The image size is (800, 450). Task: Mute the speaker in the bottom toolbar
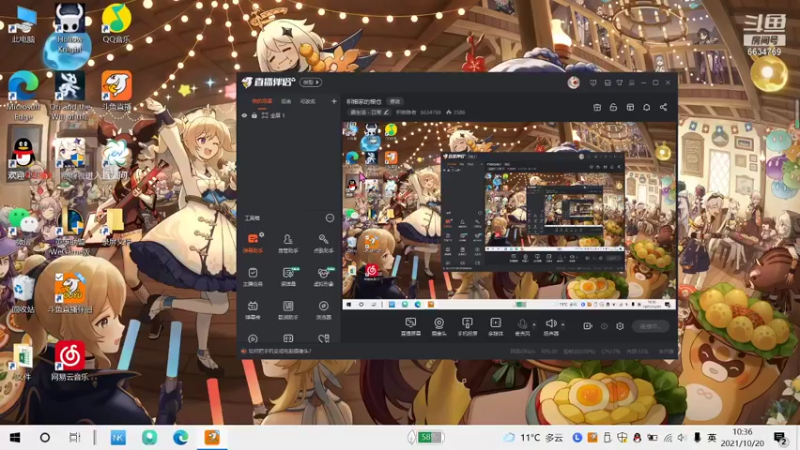551,327
